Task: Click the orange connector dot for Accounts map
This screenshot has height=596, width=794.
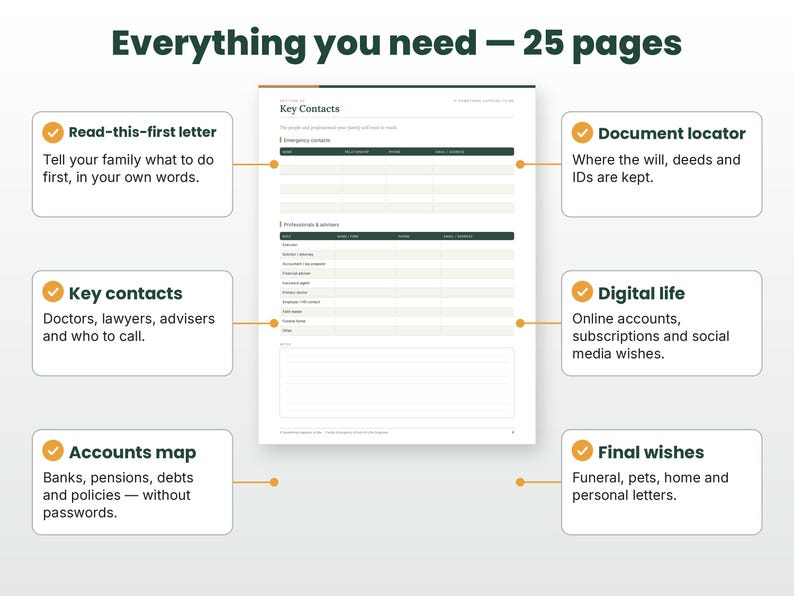Action: (274, 482)
